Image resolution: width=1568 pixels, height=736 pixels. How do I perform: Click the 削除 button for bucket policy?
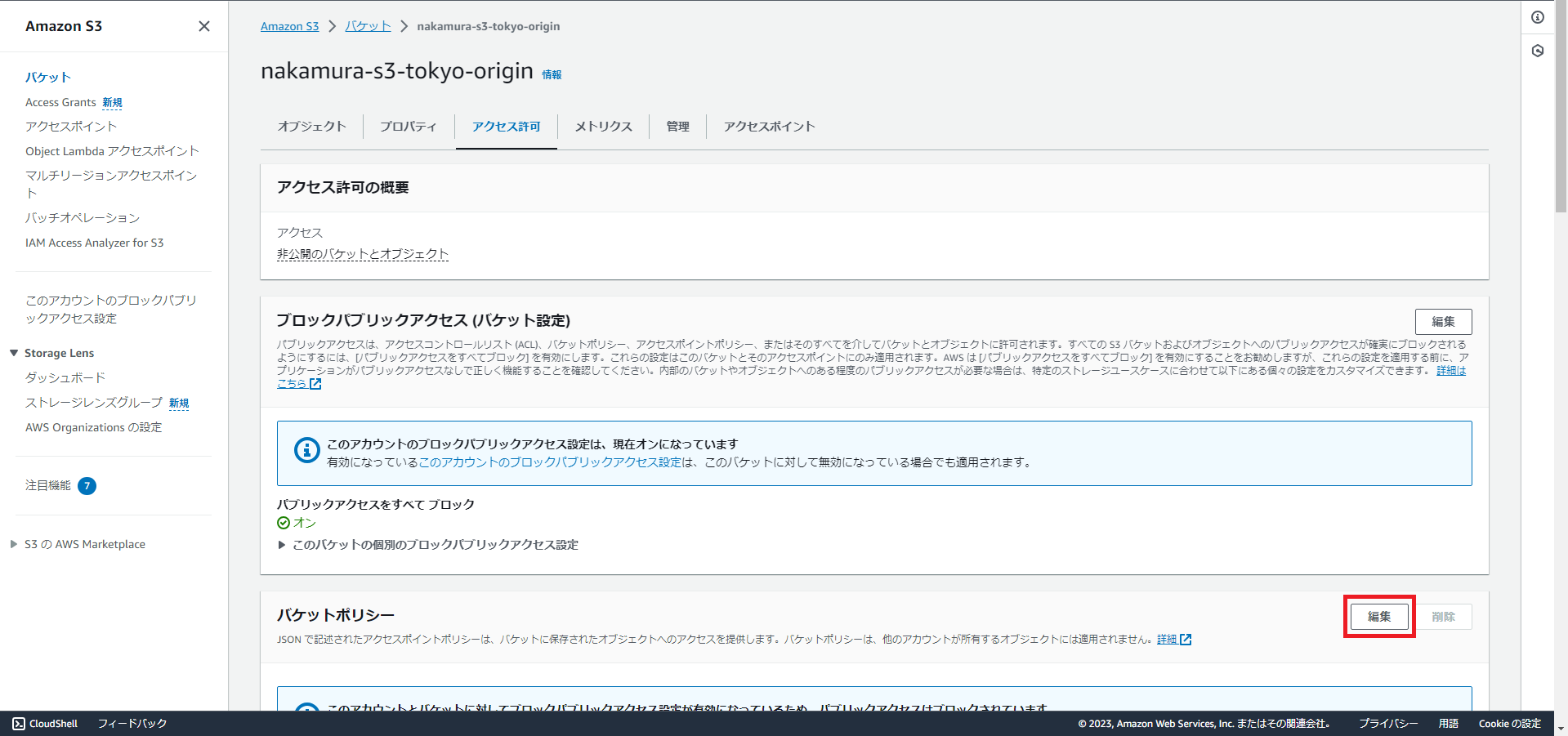point(1443,617)
